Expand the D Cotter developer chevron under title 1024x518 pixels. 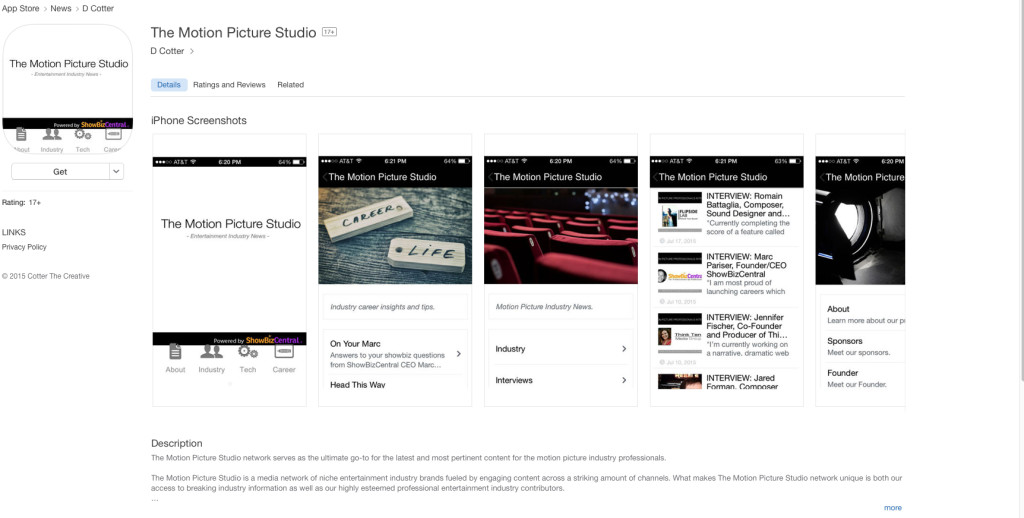pyautogui.click(x=192, y=51)
